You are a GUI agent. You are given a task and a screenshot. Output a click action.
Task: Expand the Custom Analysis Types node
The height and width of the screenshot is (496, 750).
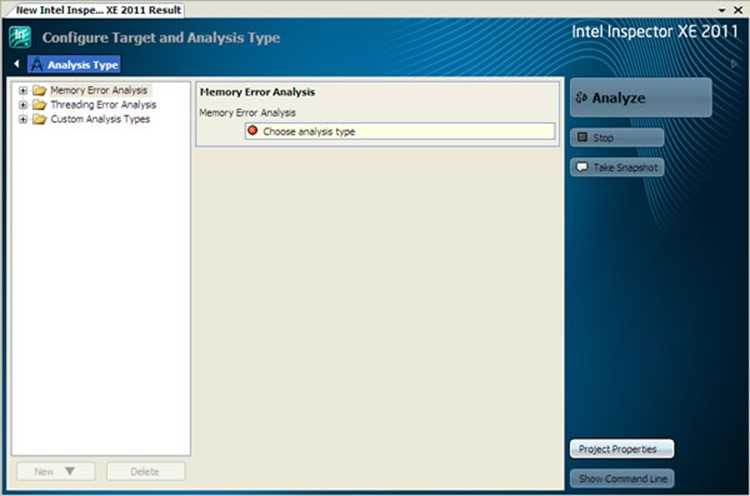coord(23,119)
